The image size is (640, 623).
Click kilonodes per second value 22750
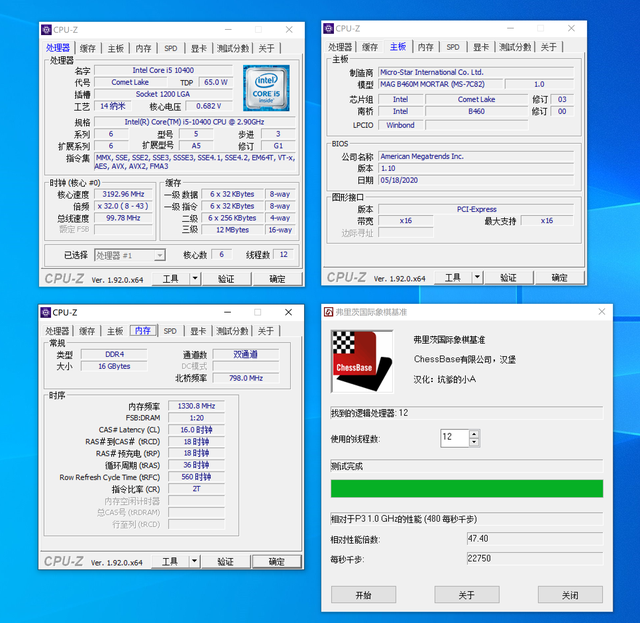tap(535, 558)
